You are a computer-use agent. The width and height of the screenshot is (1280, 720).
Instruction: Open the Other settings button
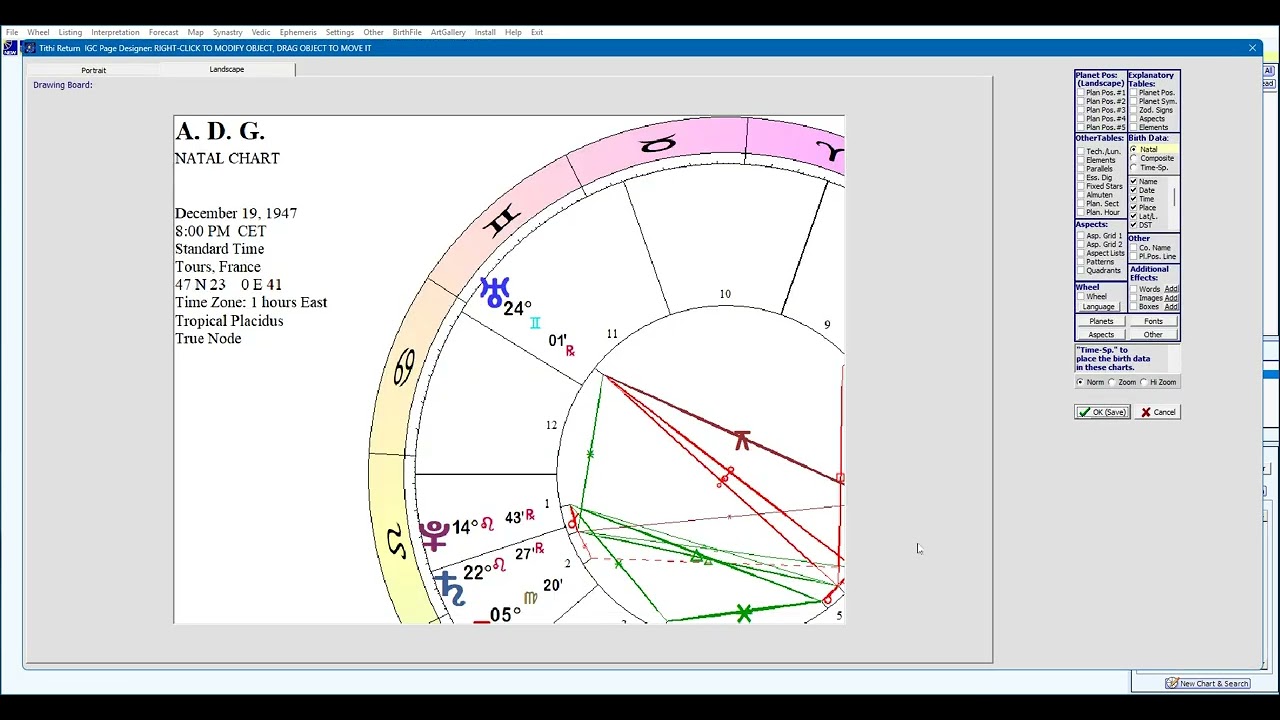click(x=1153, y=335)
